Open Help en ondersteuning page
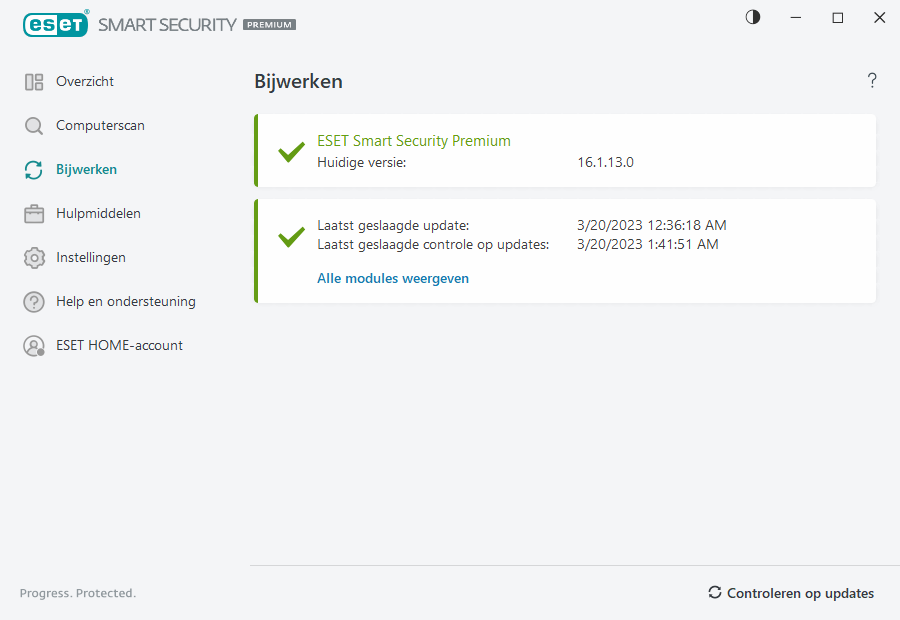 click(x=126, y=302)
